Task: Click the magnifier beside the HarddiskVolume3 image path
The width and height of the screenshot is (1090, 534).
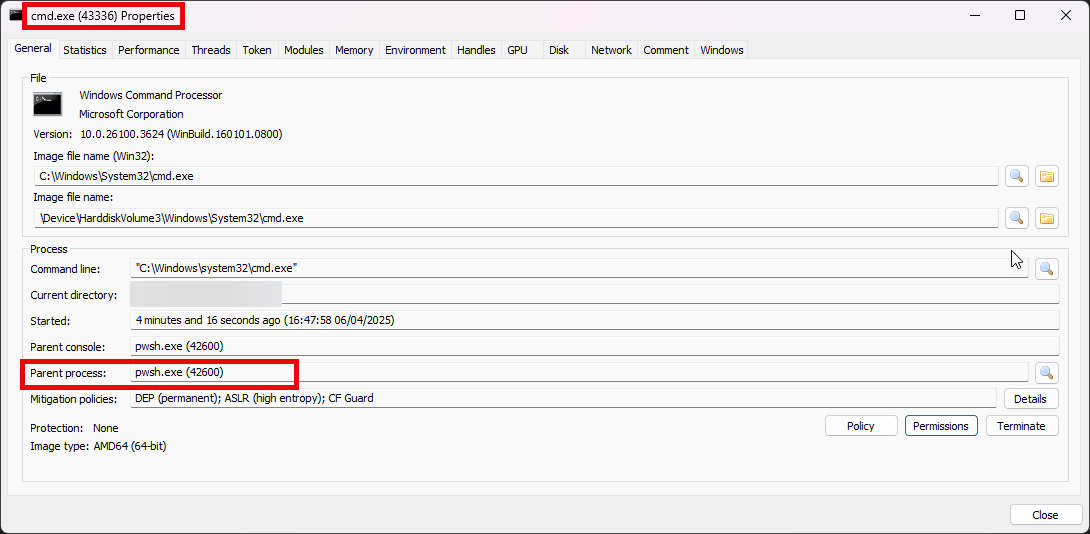Action: pyautogui.click(x=1016, y=218)
